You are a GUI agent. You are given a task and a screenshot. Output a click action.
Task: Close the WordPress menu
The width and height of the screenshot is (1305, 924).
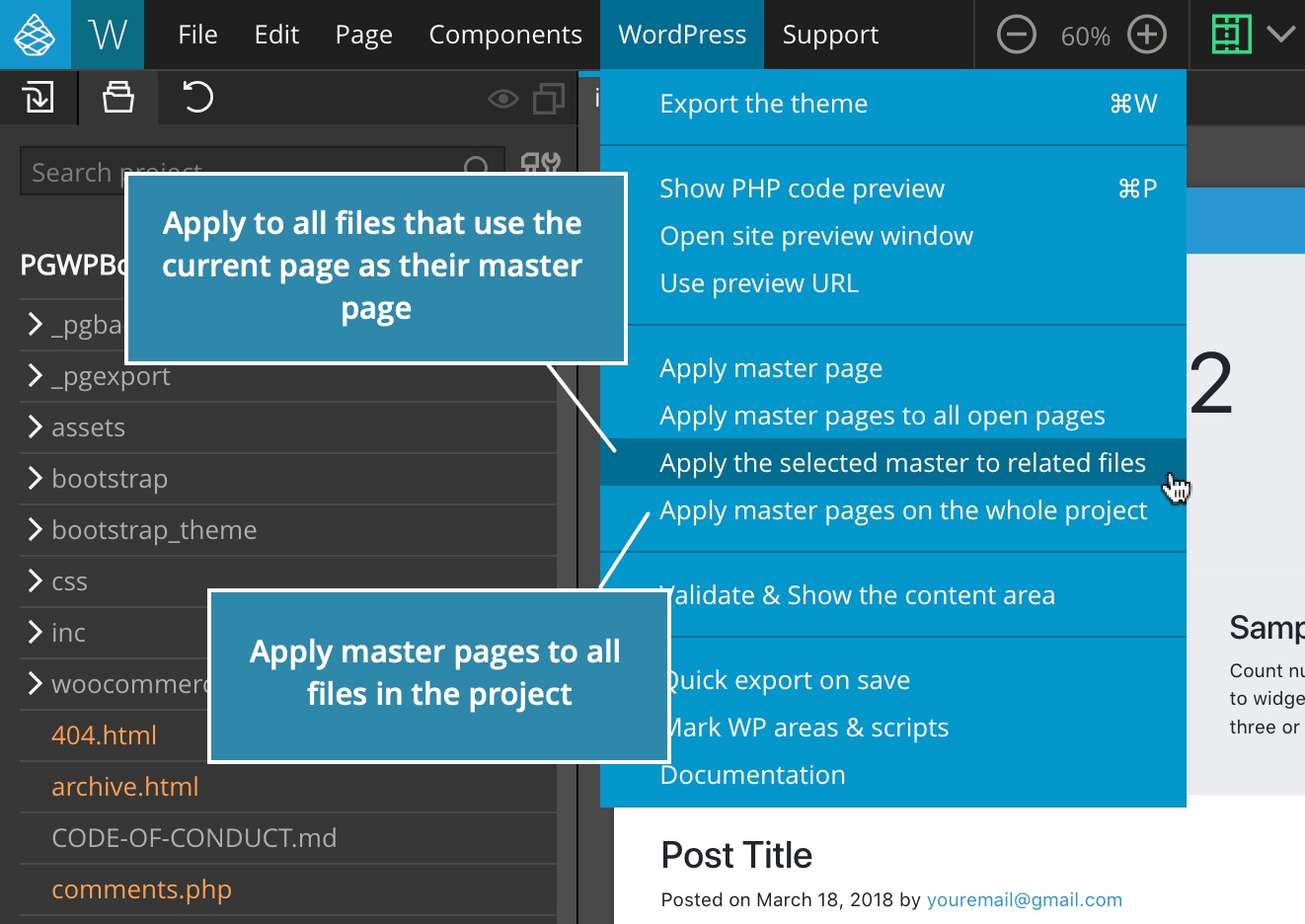pyautogui.click(x=682, y=35)
